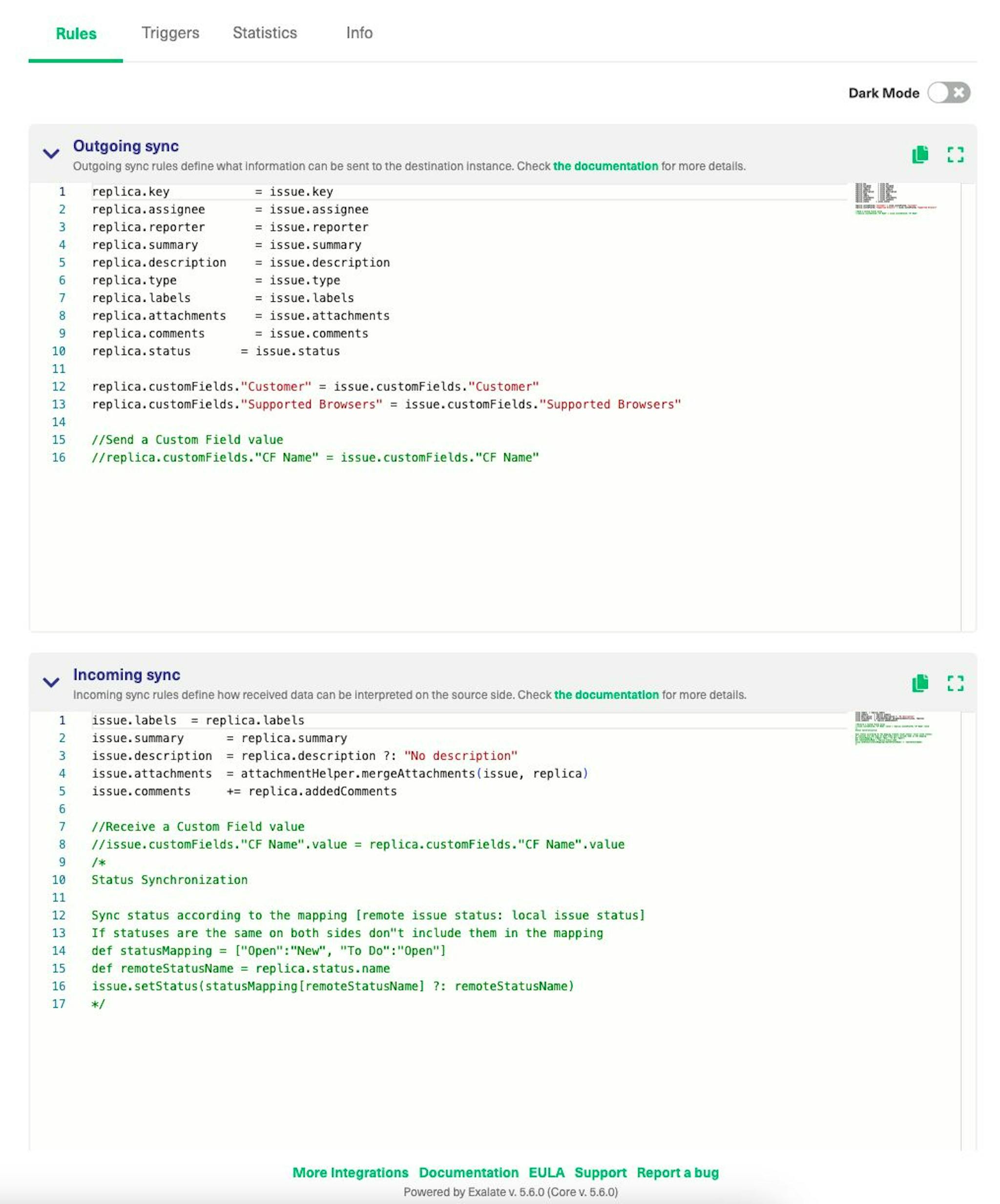Collapse the Incoming sync chevron
This screenshot has height=1204, width=1000.
[x=52, y=680]
